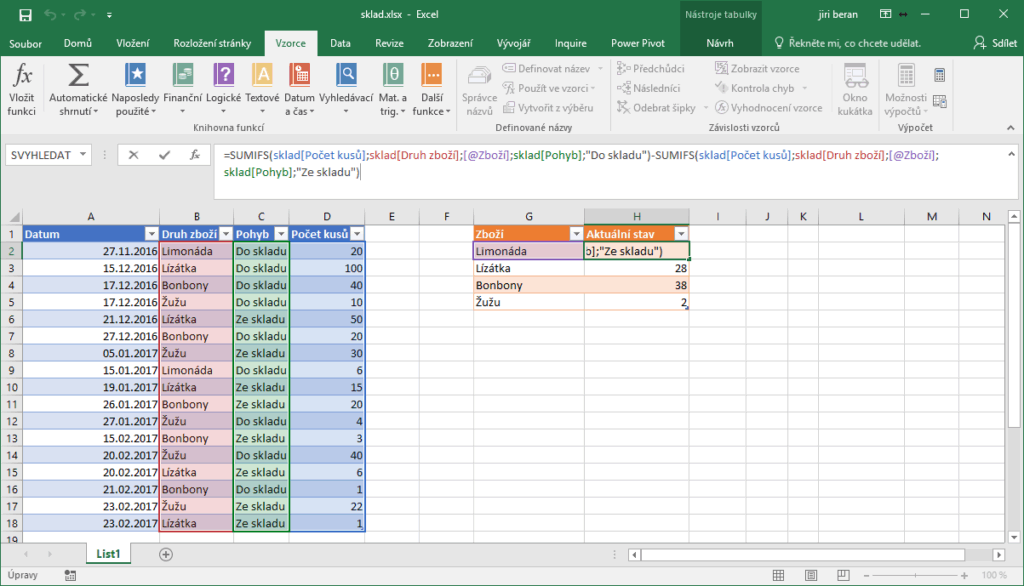The width and height of the screenshot is (1024, 586).
Task: Open the Rozložení stránky tab
Action: (210, 43)
